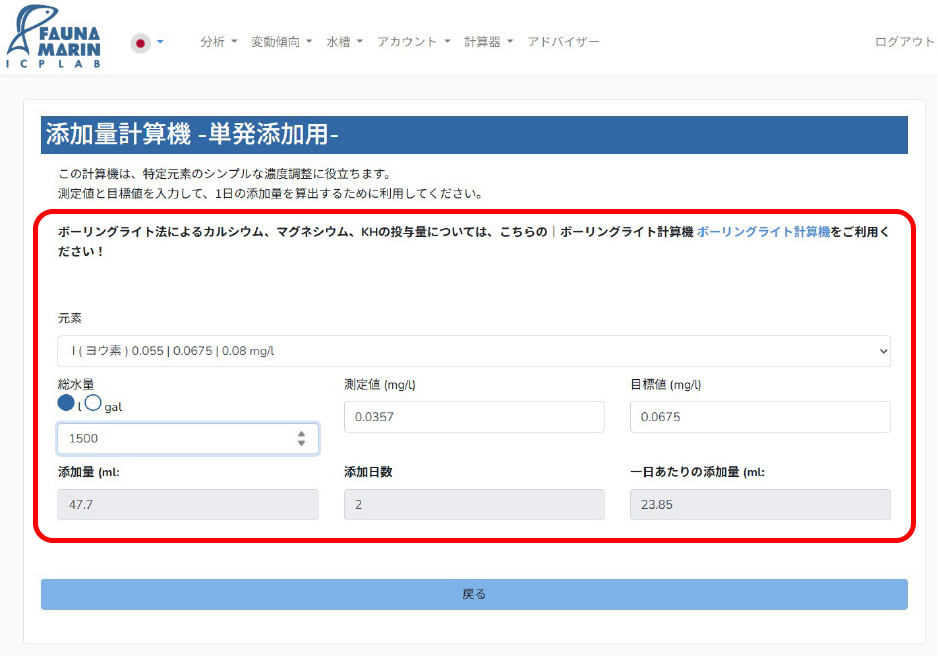This screenshot has height=656, width=938.
Task: Expand the 水槽 menu
Action: tap(344, 42)
